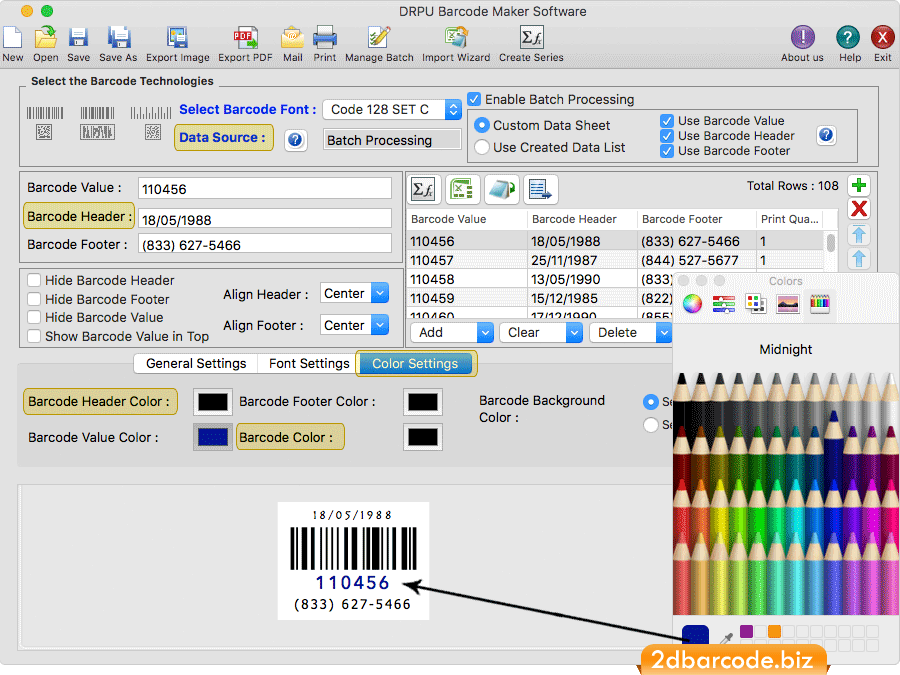Toggle Enable Batch Processing checkbox
Image resolution: width=900 pixels, height=675 pixels.
474,99
